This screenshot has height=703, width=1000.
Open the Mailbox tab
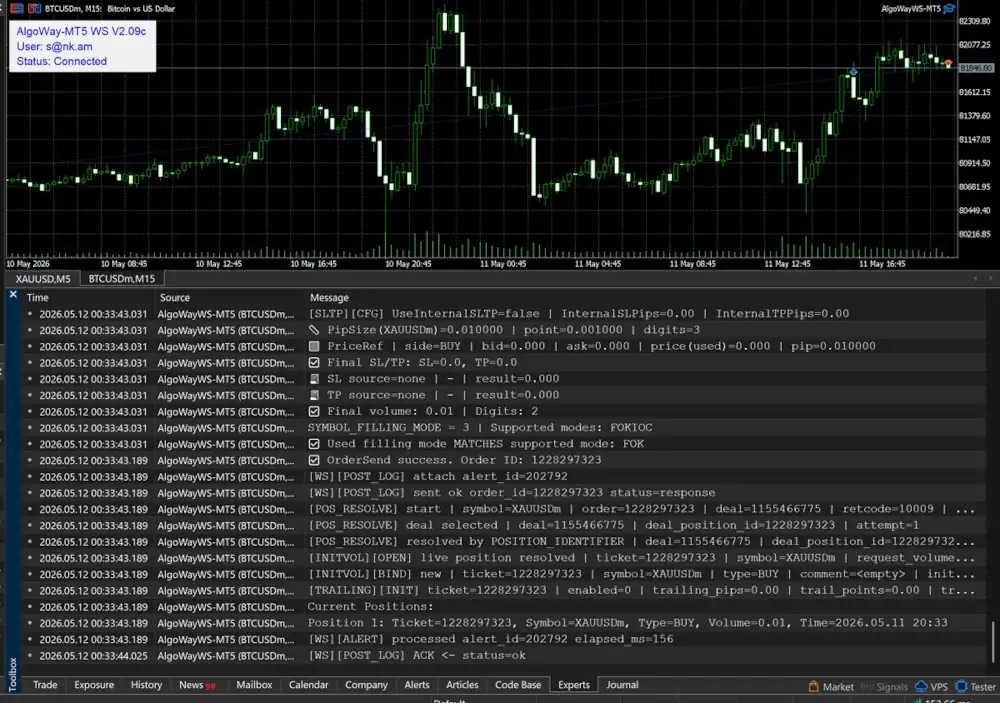click(x=254, y=684)
